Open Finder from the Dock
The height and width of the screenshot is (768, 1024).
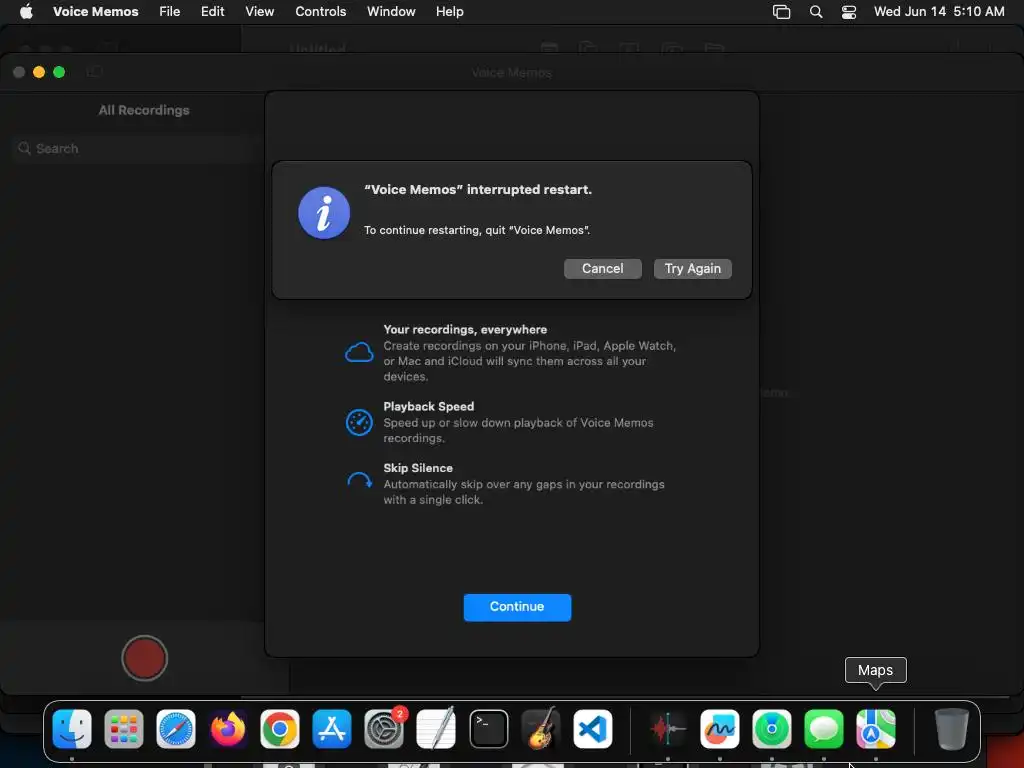coord(72,728)
